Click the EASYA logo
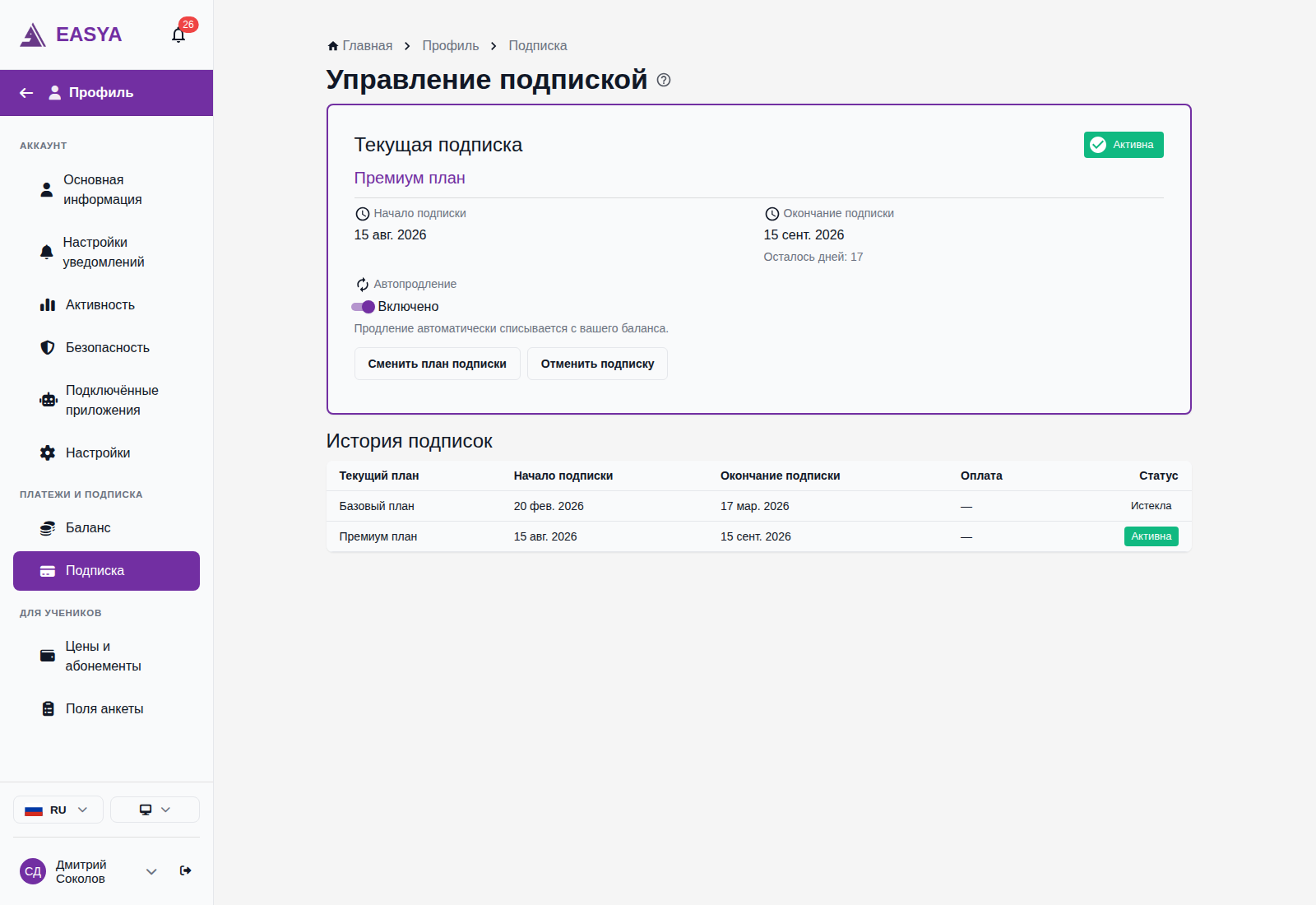1316x905 pixels. tap(71, 35)
